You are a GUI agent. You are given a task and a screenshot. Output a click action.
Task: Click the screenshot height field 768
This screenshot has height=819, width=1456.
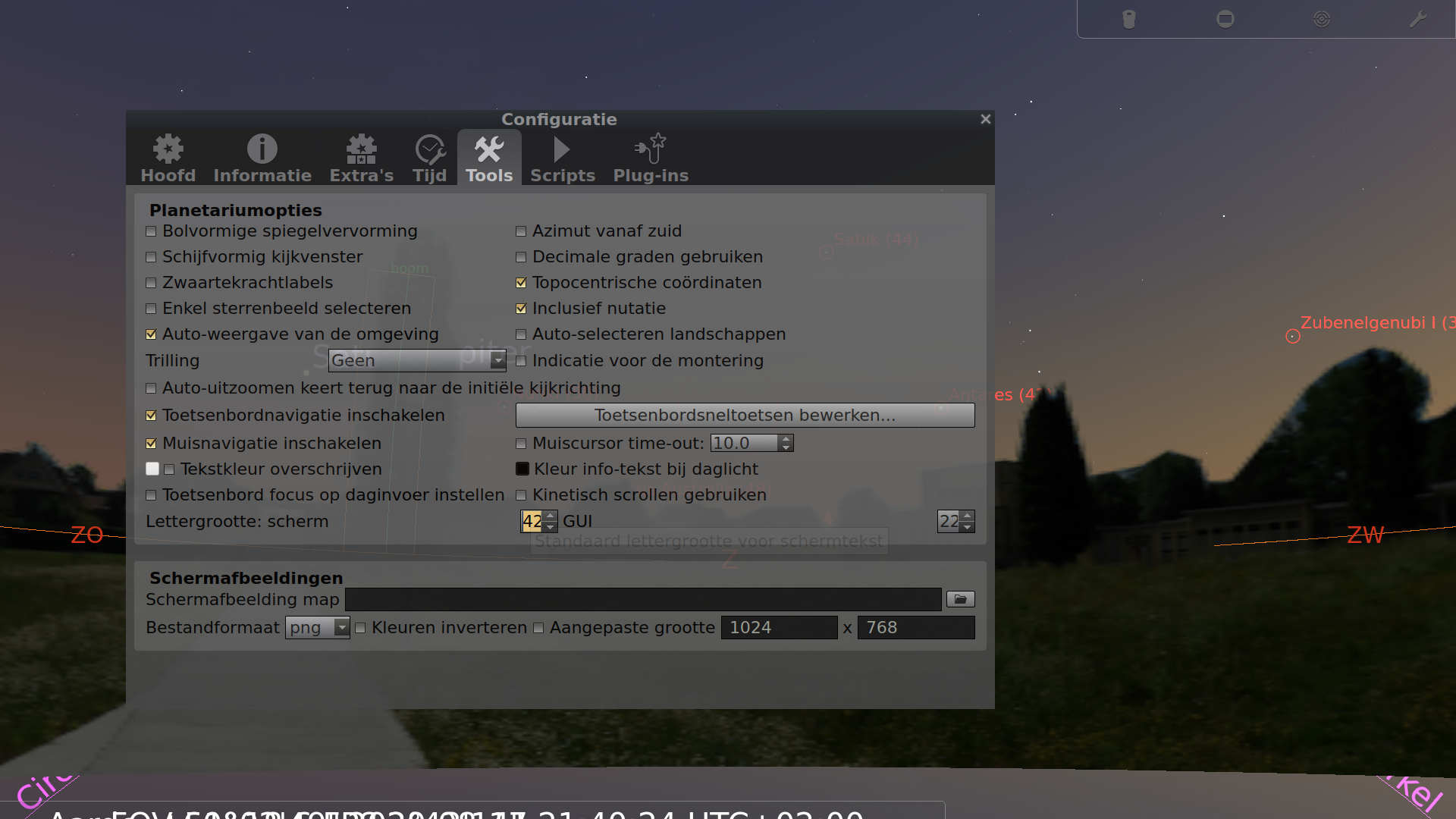click(x=916, y=628)
